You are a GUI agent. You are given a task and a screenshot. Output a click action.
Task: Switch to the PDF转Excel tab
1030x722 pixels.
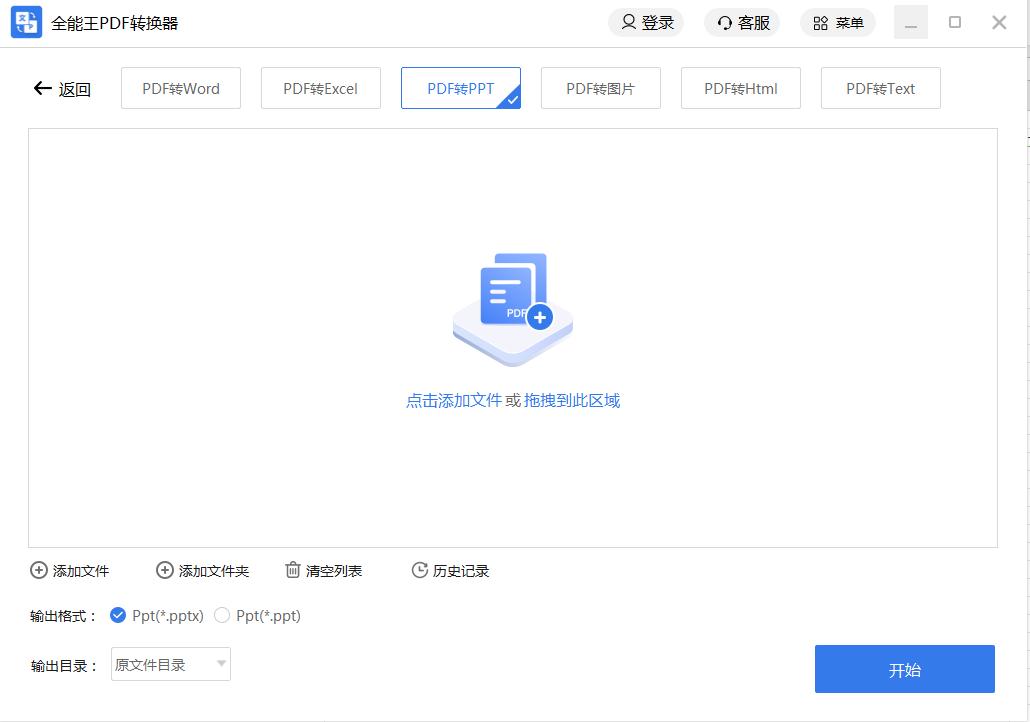321,88
